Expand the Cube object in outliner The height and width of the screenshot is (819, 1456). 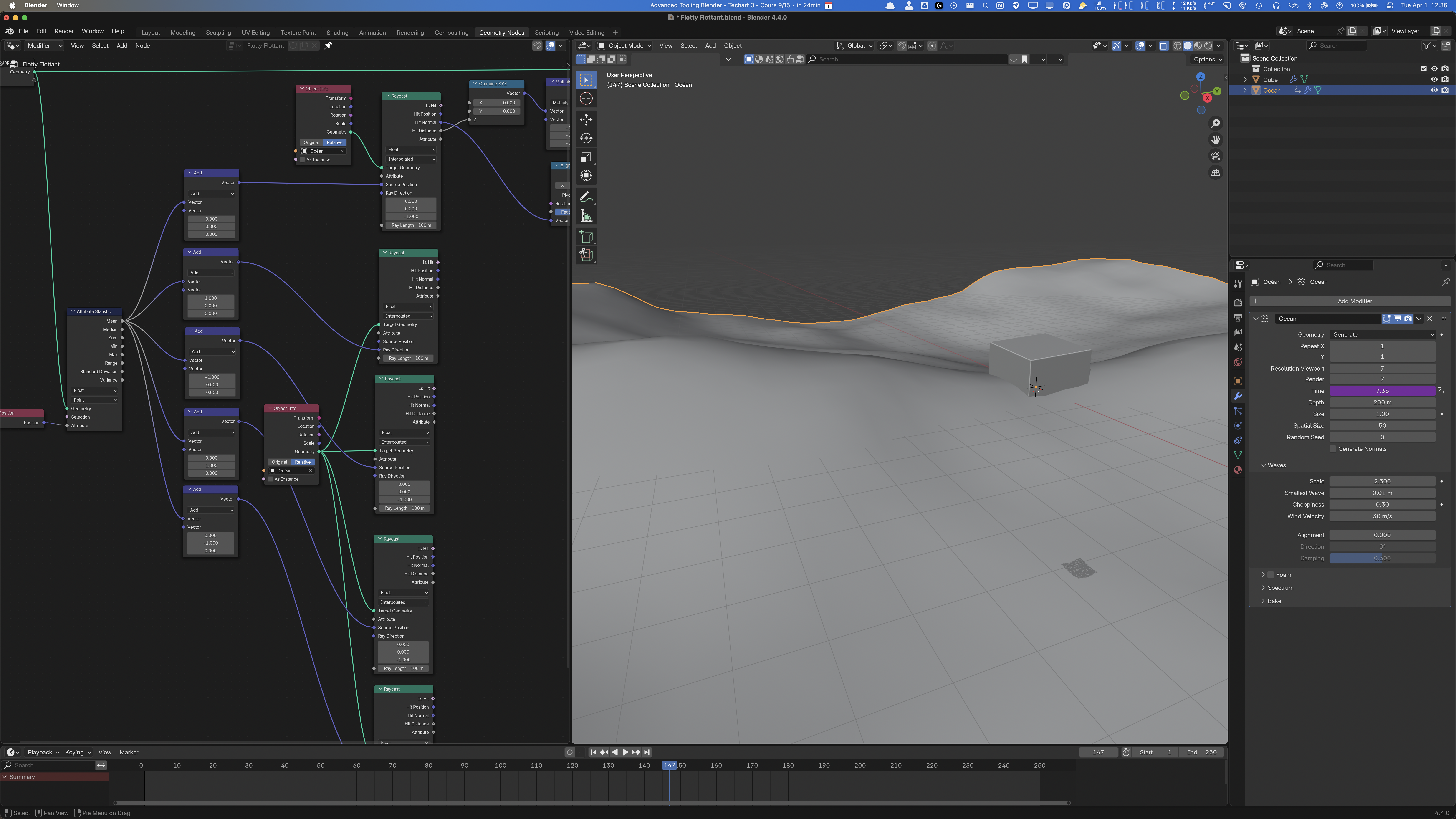(1245, 80)
